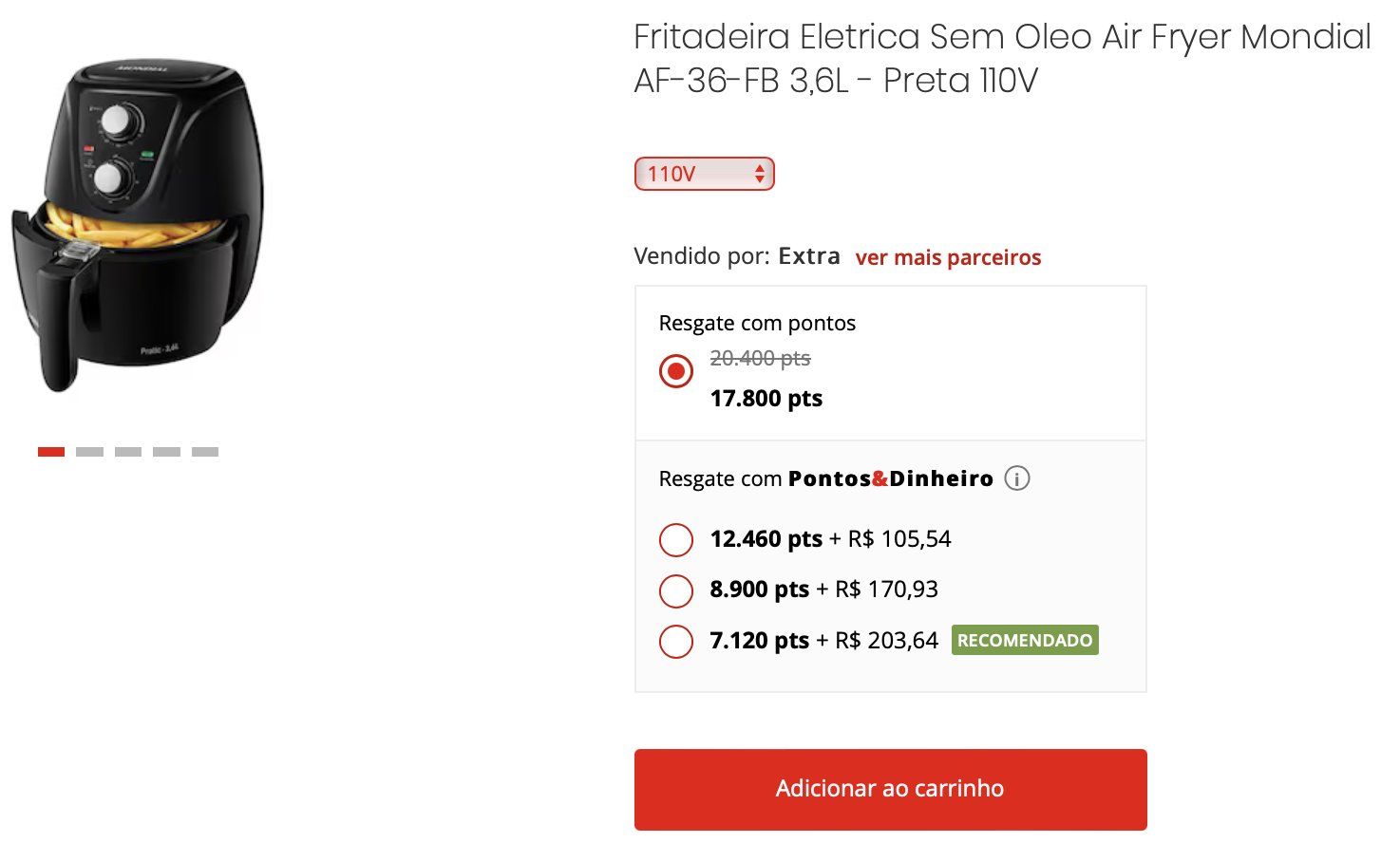1400x843 pixels.
Task: Pick the 7.120 pts + R$ 203,64 radio
Action: 676,641
